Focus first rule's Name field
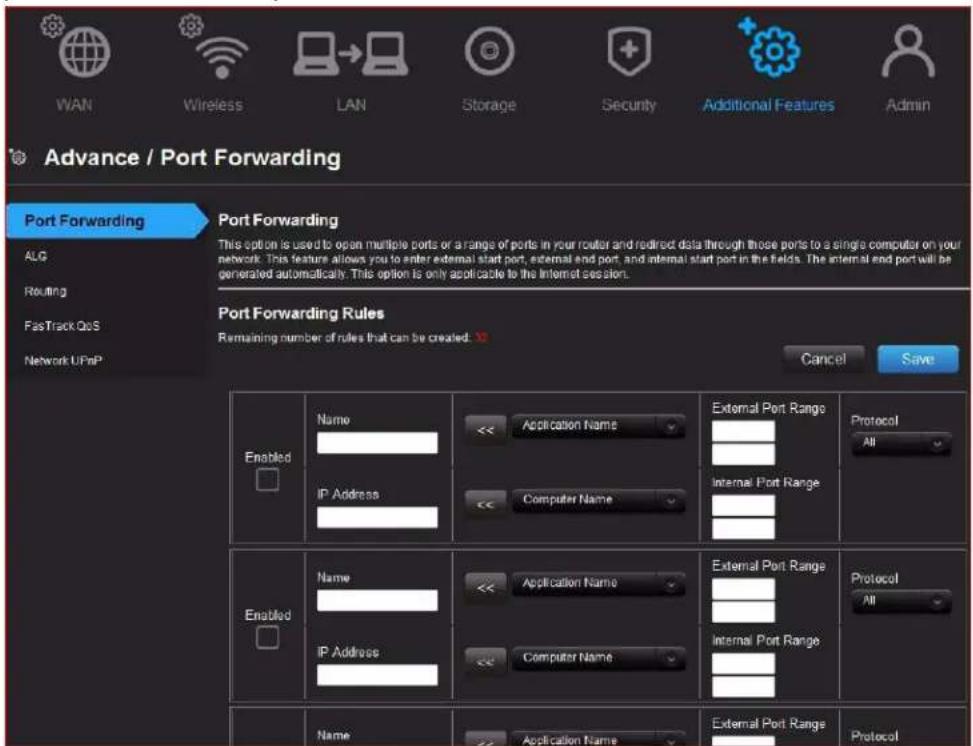973x746 pixels. tap(377, 443)
